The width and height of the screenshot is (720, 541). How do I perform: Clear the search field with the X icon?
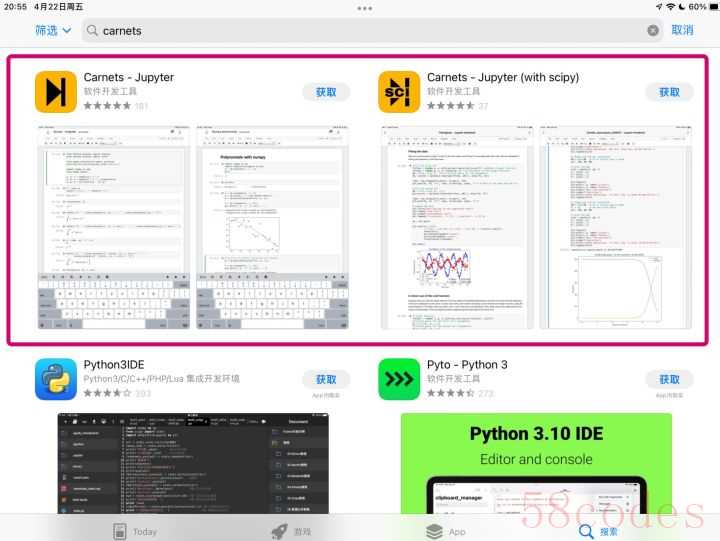pos(652,30)
